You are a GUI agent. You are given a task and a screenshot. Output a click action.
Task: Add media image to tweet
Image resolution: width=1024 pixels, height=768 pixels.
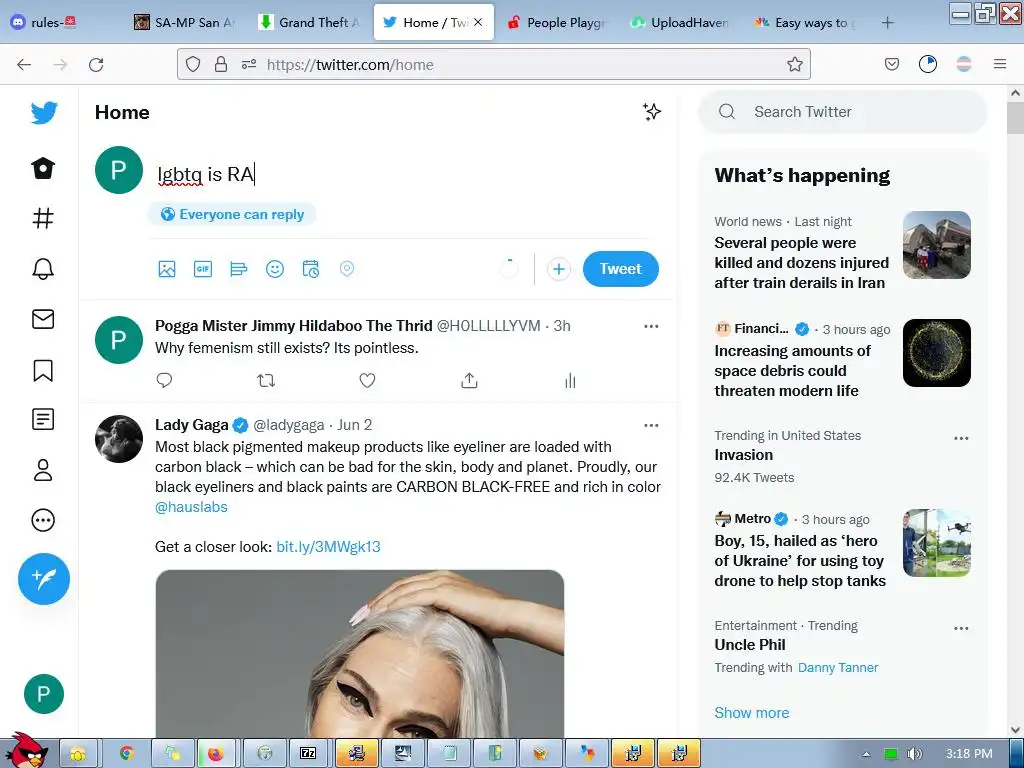167,268
